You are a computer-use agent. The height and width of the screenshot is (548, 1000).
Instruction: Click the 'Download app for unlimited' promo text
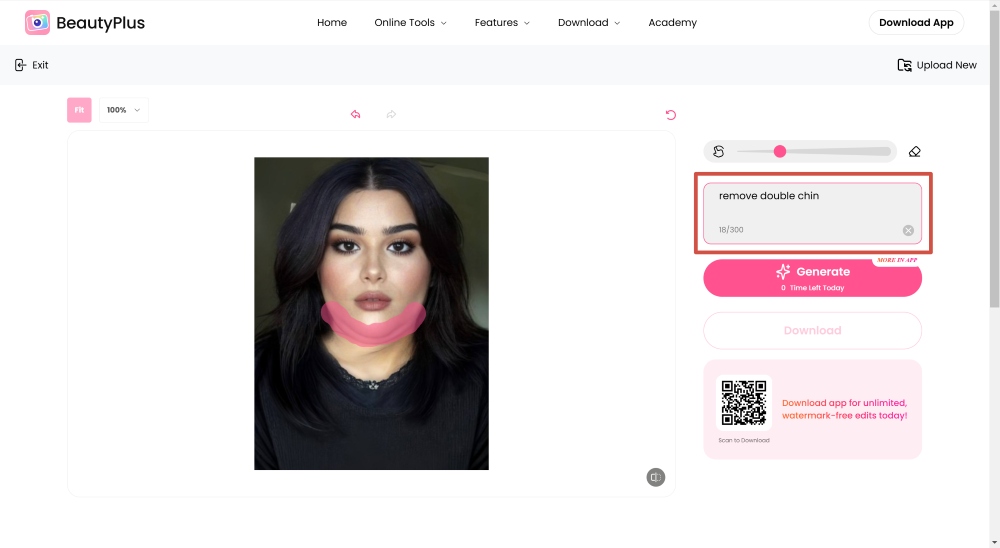[x=844, y=409]
